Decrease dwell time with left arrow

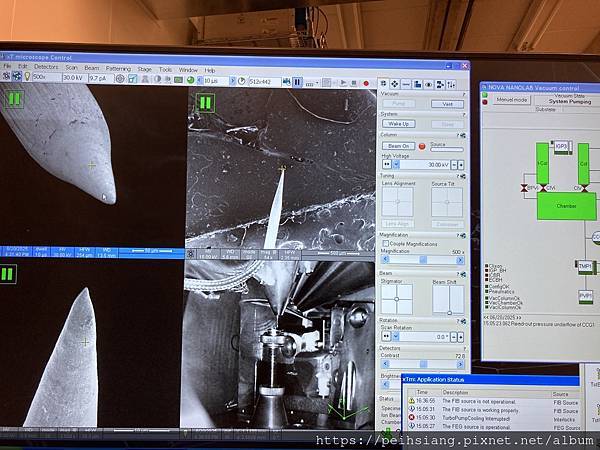(x=199, y=80)
